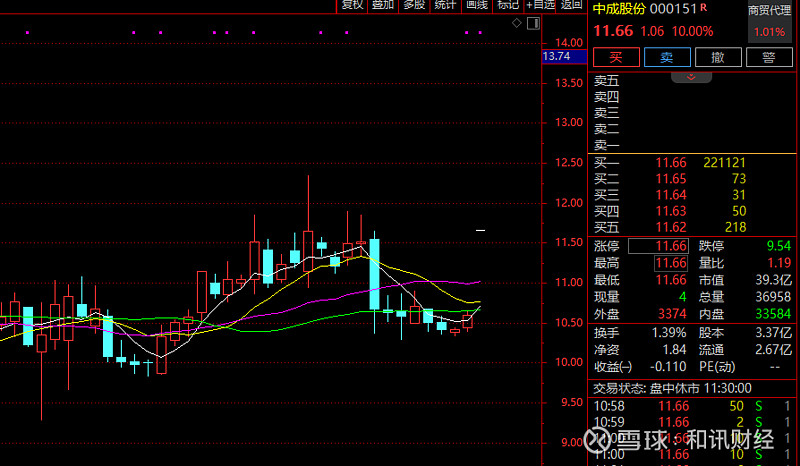Click the 换手 turnover 1.39%
The width and height of the screenshot is (800, 466).
tap(669, 333)
